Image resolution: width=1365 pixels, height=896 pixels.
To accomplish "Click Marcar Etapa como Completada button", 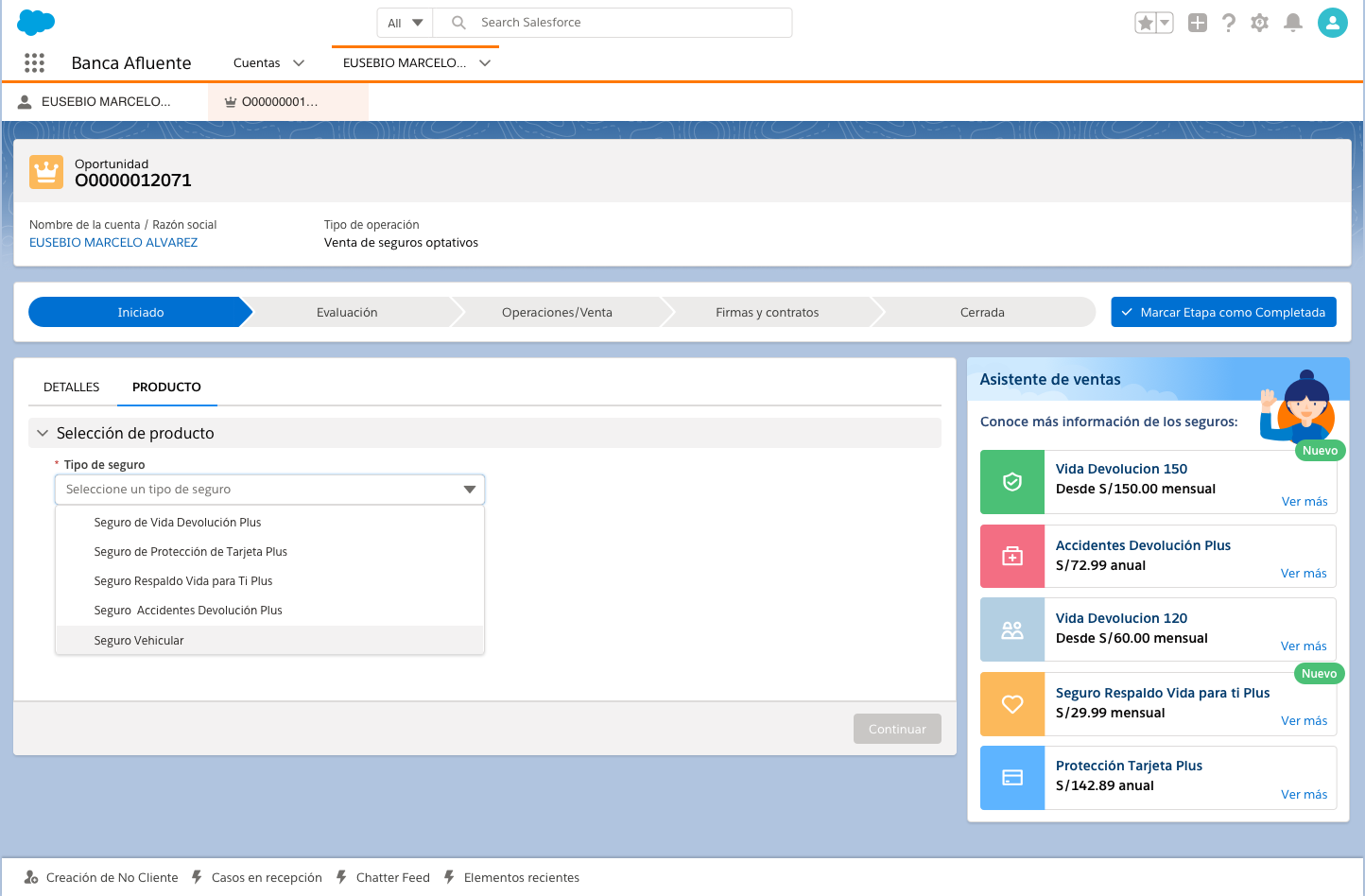I will coord(1223,312).
